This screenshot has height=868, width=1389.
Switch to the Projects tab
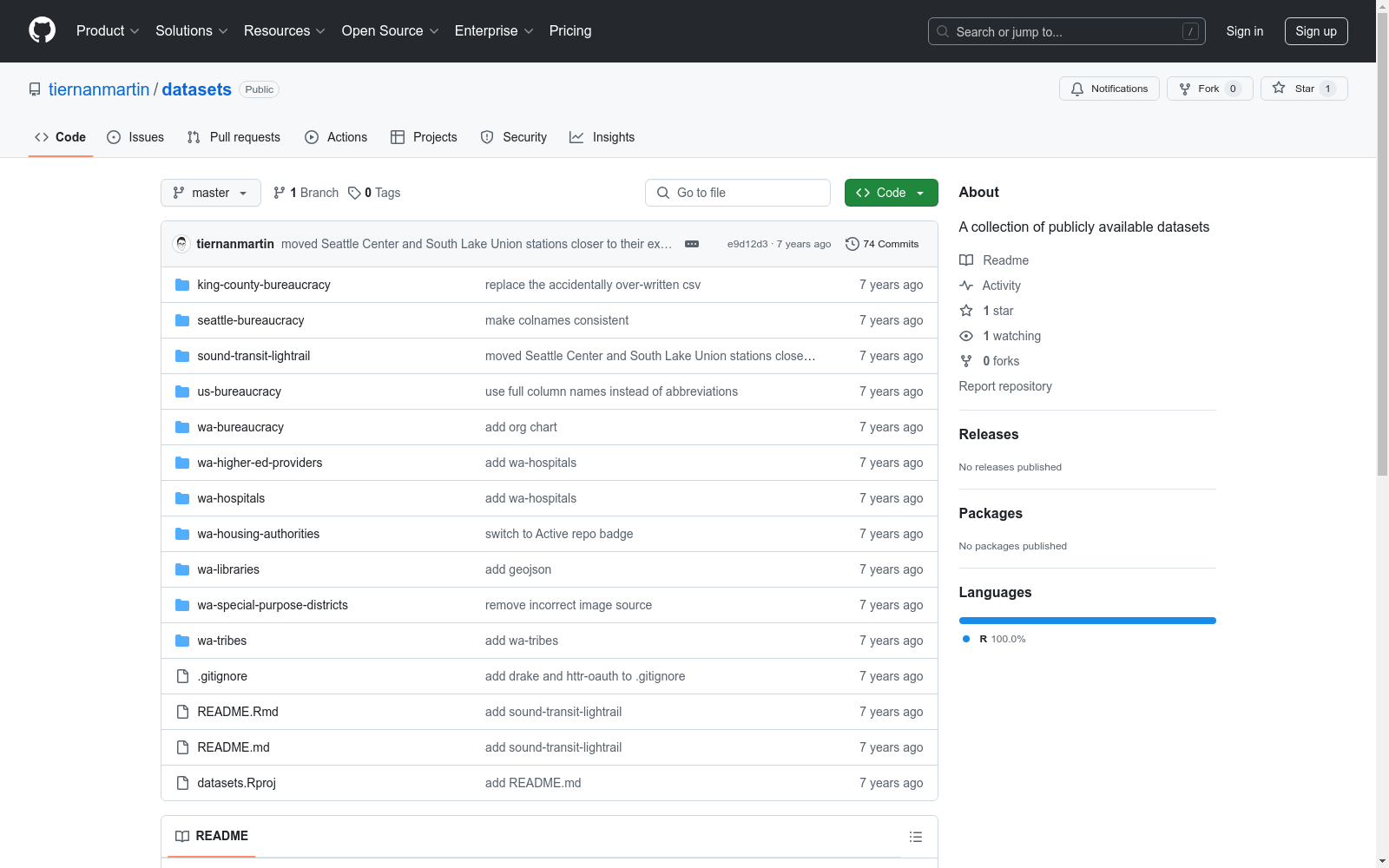pyautogui.click(x=424, y=137)
